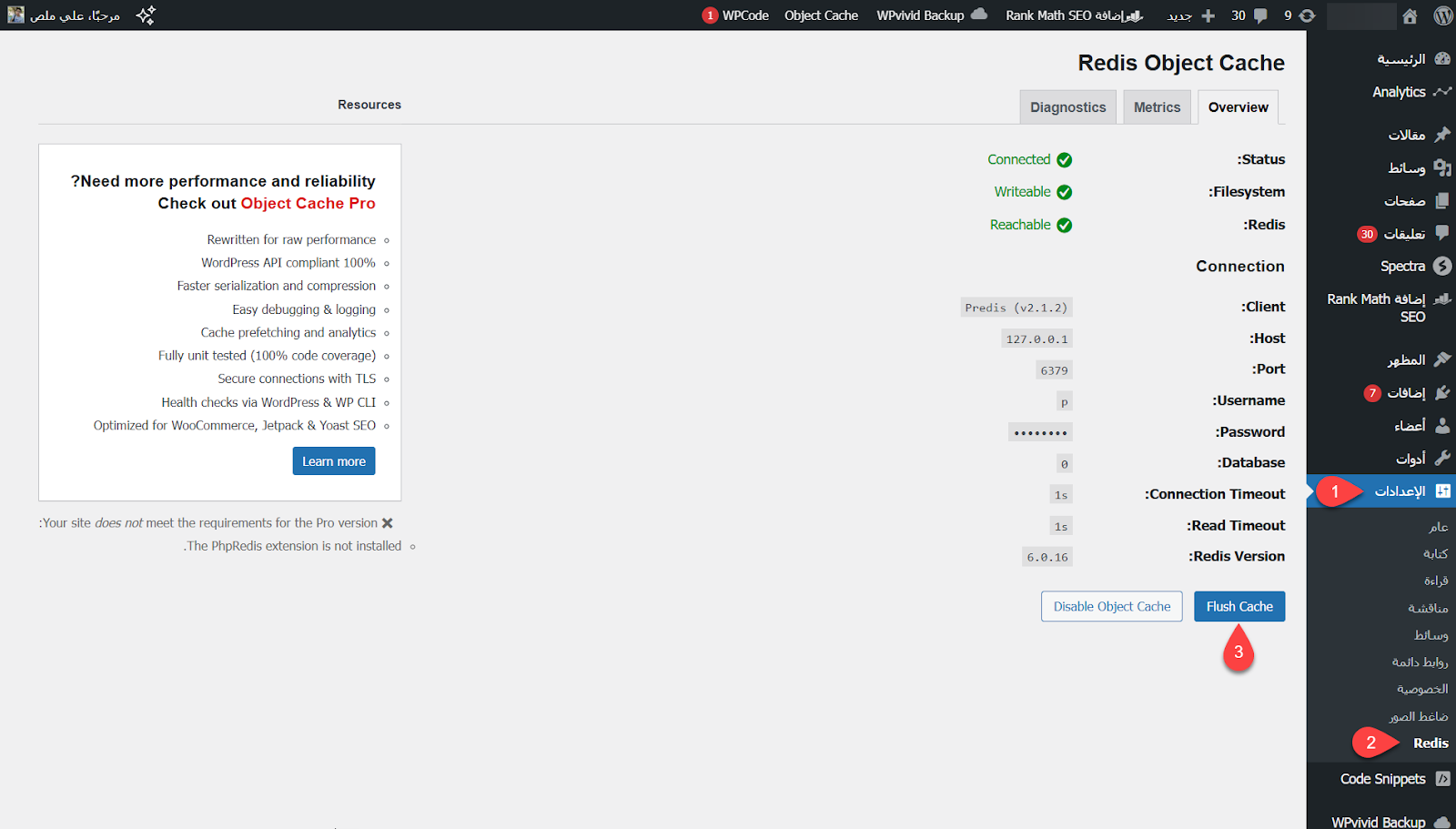This screenshot has height=829, width=1456.
Task: Open the Object Cache Pro link
Action: (x=308, y=204)
